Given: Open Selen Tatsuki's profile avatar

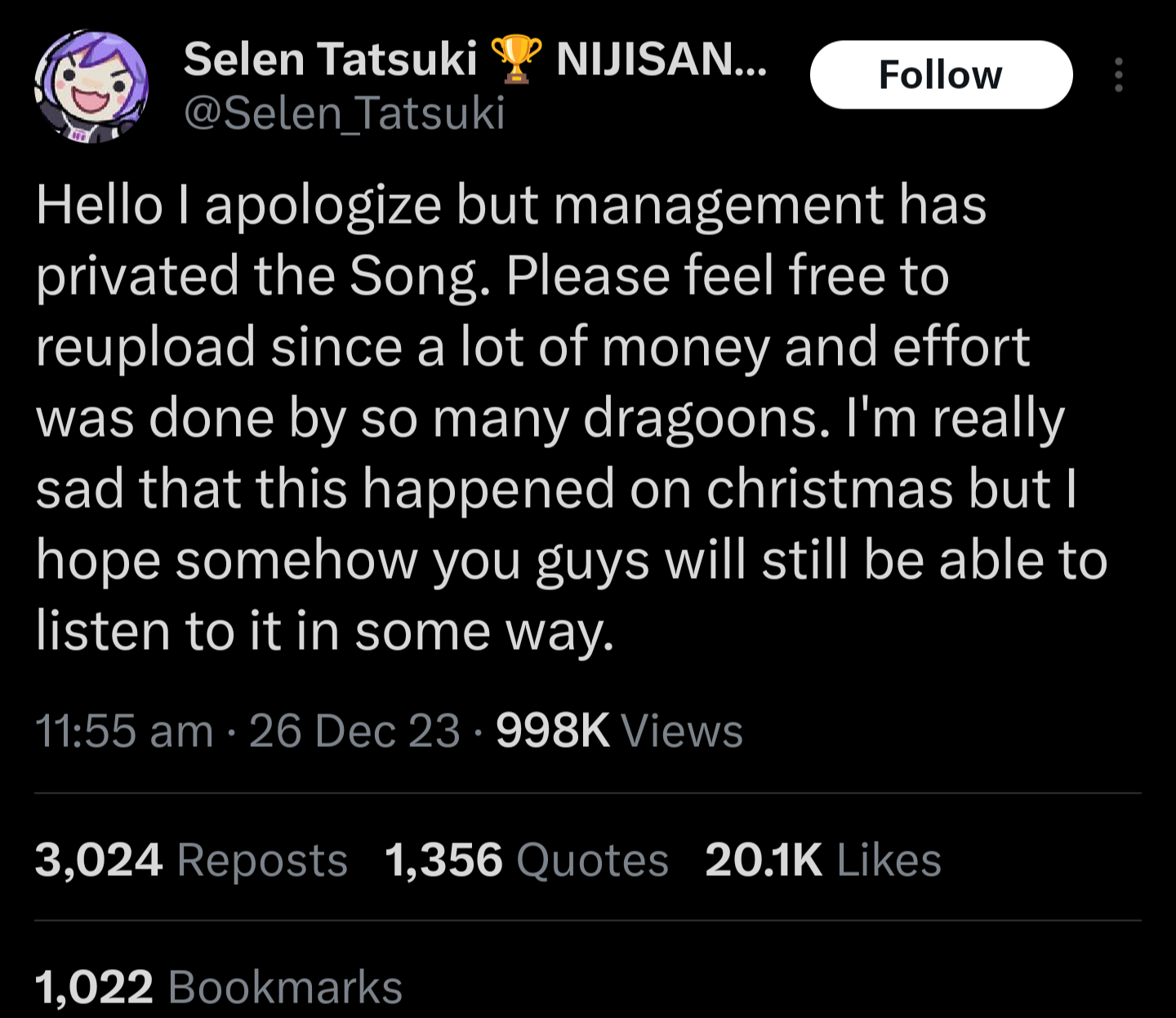Looking at the screenshot, I should click(x=91, y=87).
